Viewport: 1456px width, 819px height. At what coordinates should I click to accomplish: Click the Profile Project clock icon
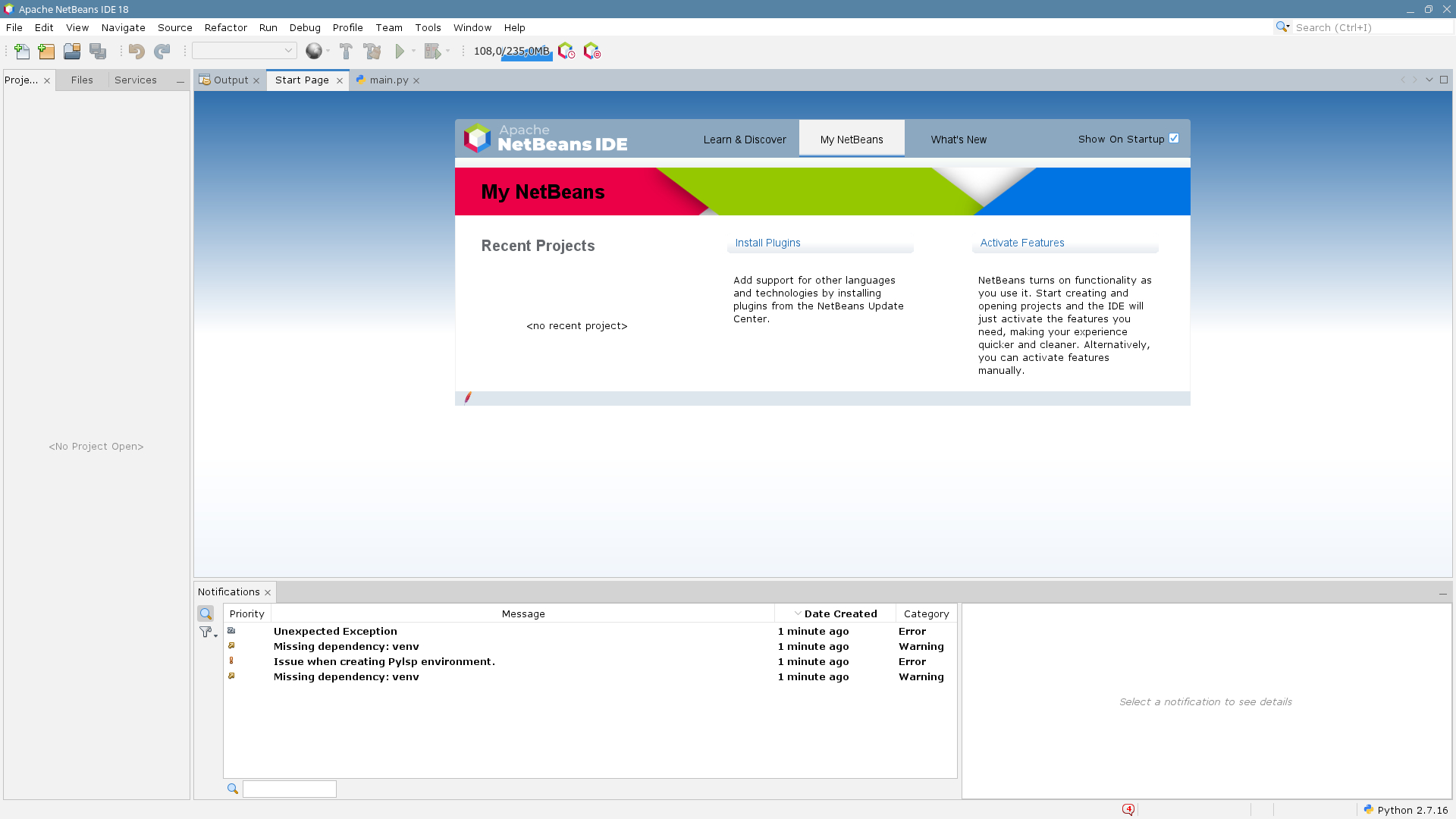pyautogui.click(x=566, y=52)
